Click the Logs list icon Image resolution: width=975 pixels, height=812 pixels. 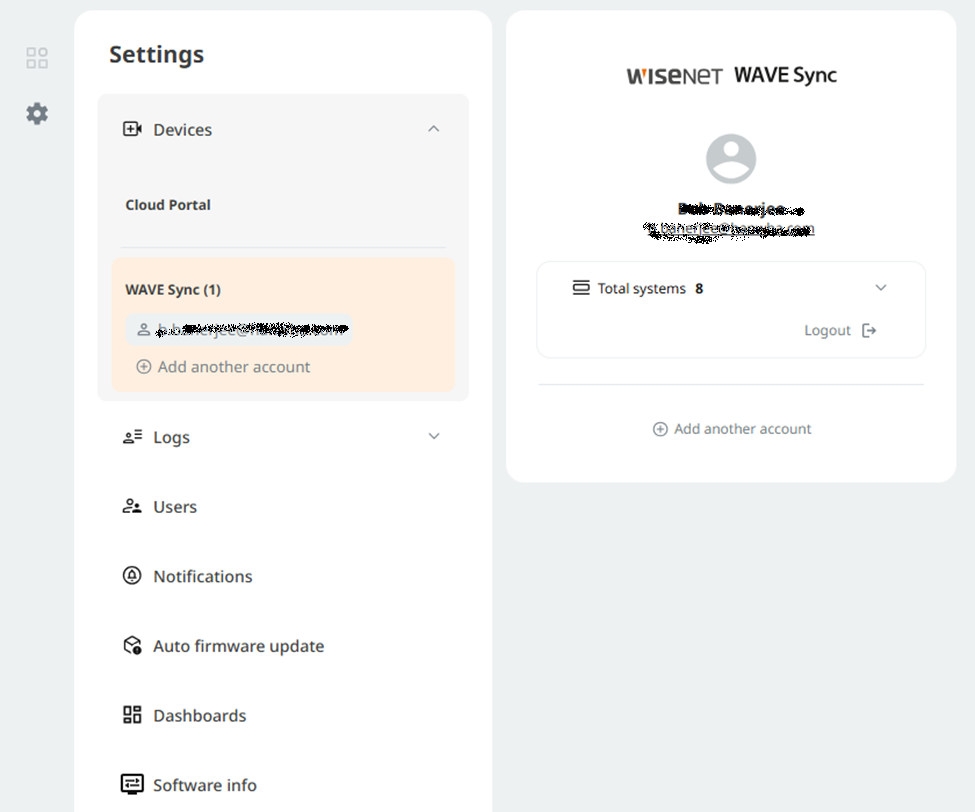click(x=132, y=436)
